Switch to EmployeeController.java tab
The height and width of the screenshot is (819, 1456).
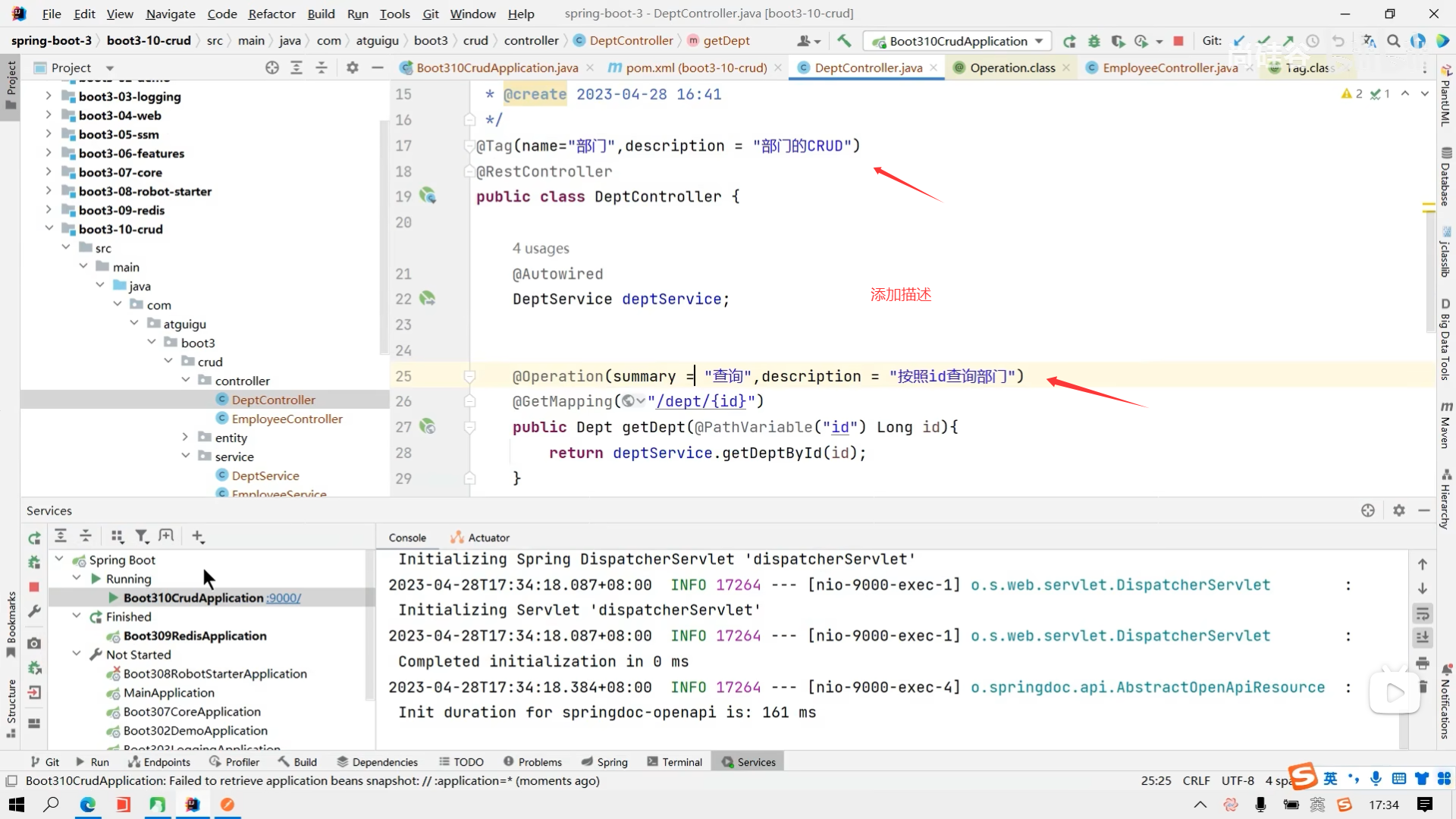click(1169, 67)
